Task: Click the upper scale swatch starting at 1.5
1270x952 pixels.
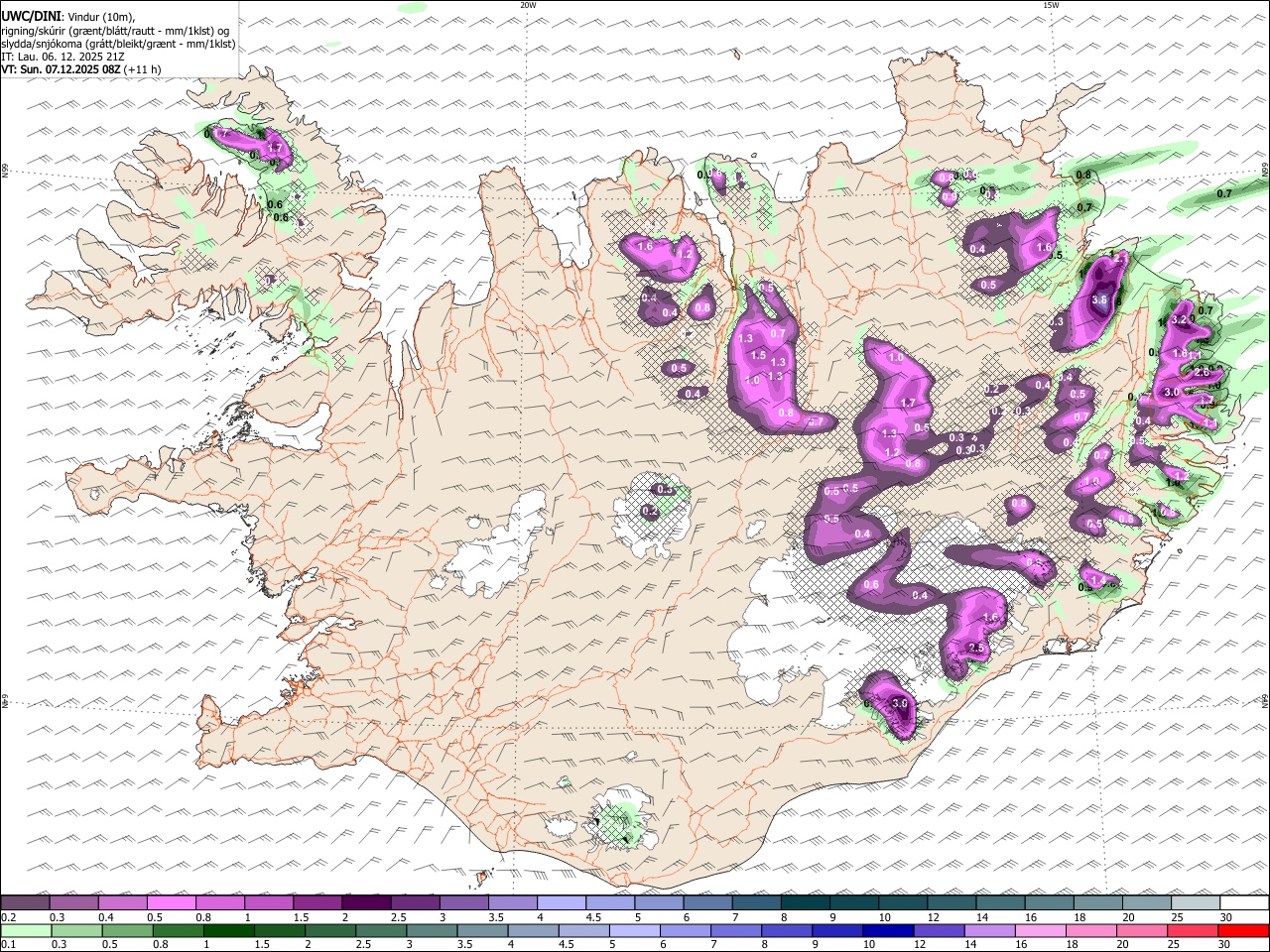Action: [x=317, y=902]
